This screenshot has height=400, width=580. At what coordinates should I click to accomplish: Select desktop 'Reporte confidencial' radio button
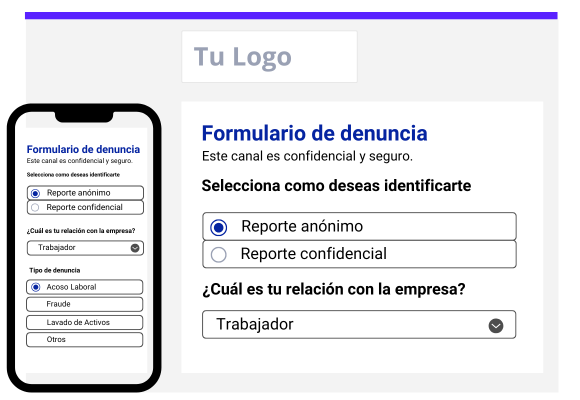(218, 255)
